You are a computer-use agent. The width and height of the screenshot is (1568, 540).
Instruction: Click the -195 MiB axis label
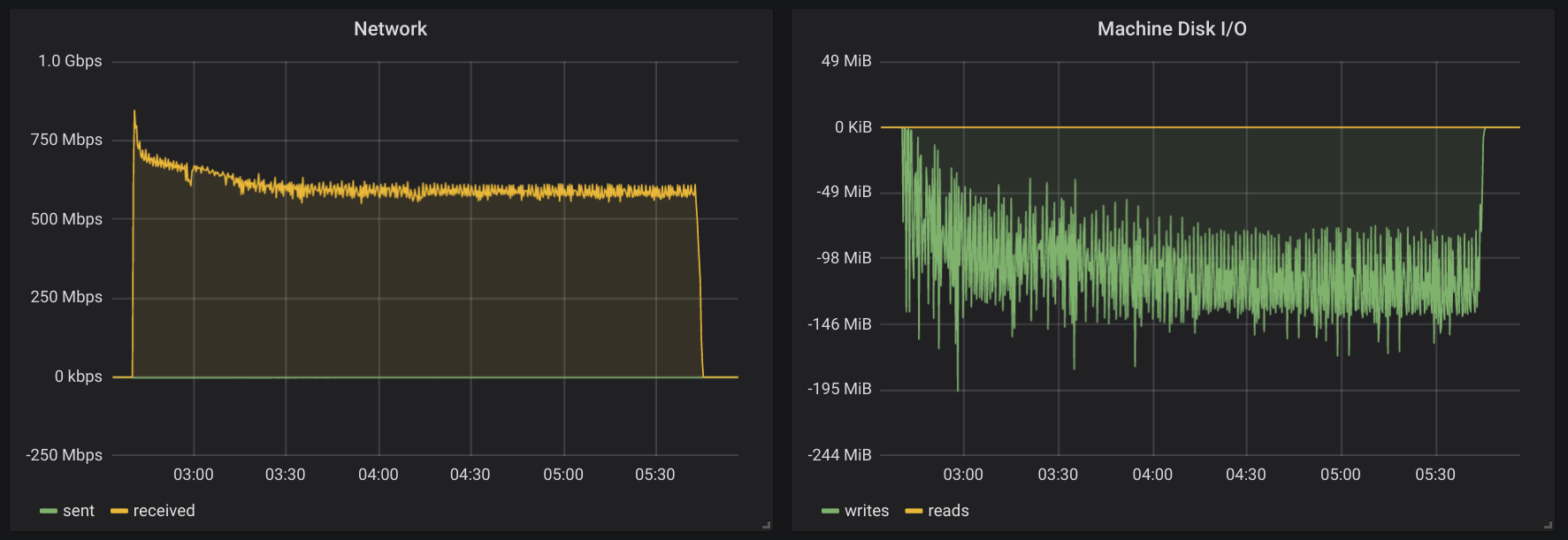pos(839,389)
